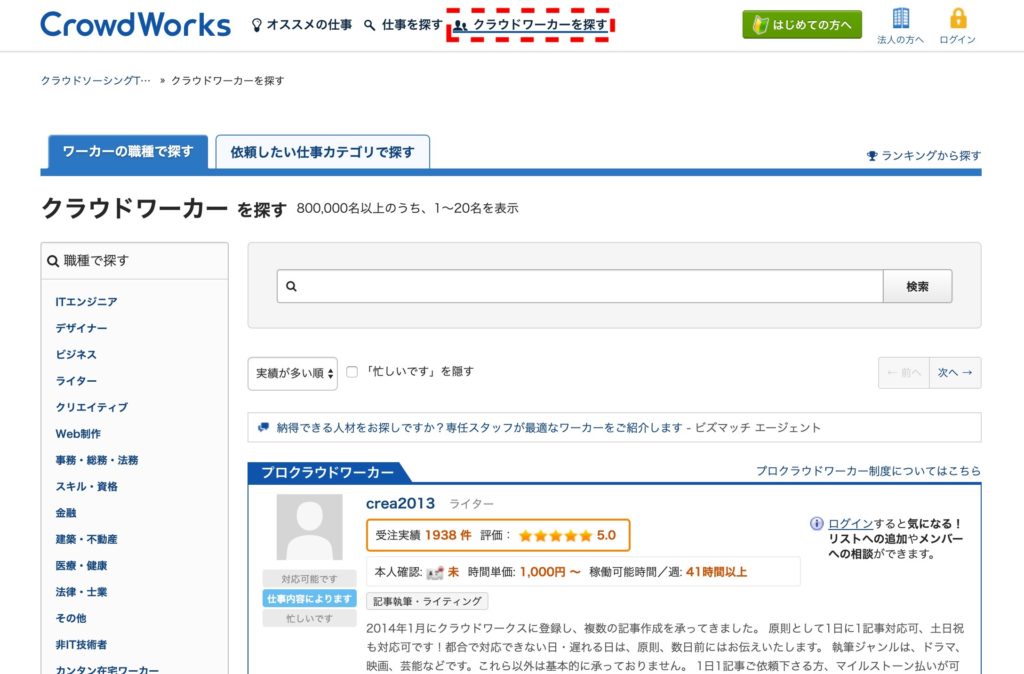Toggle the 「忙しいです」を隠す checkbox
The width and height of the screenshot is (1024, 674).
[352, 372]
